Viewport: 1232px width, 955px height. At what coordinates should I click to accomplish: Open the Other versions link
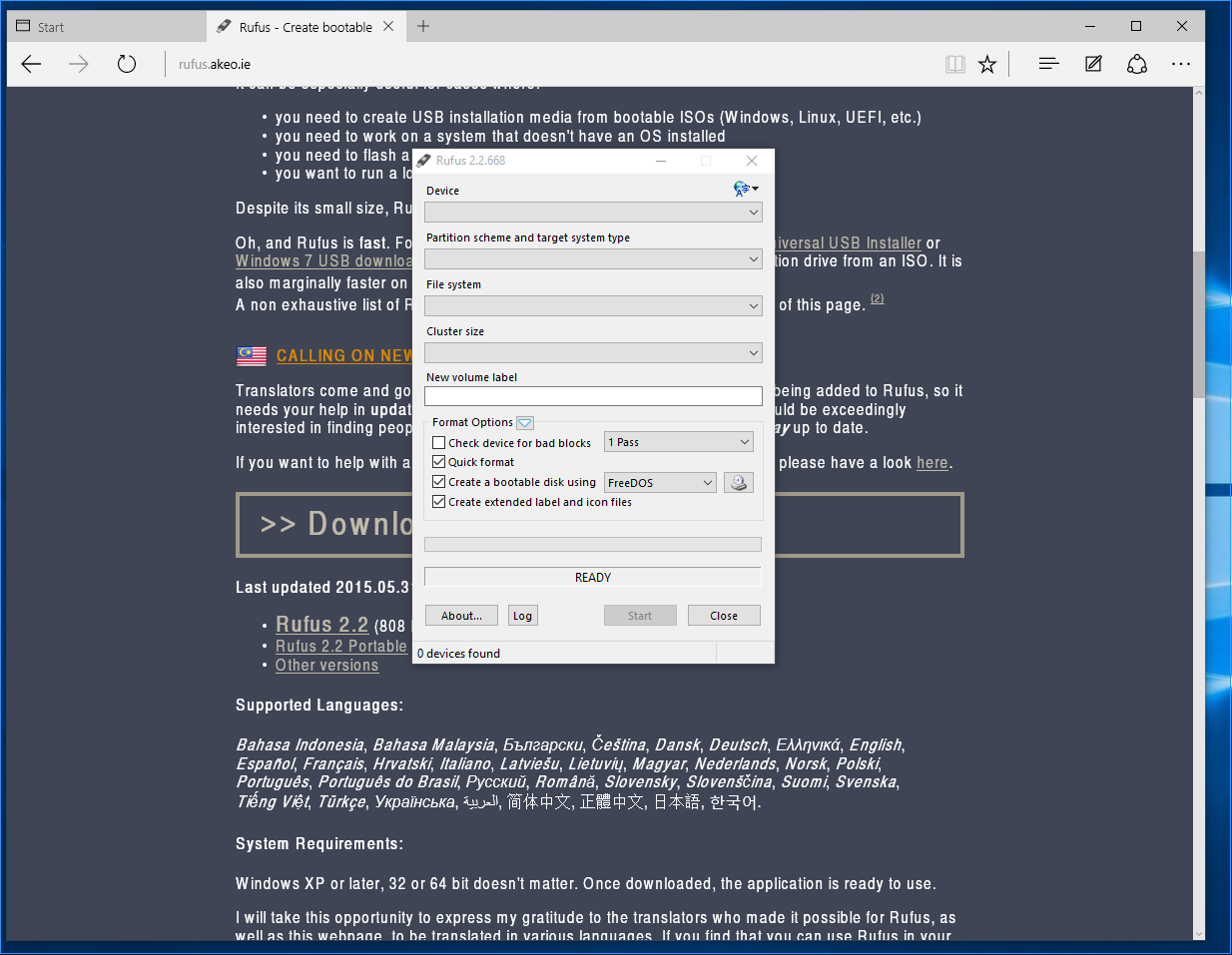[x=326, y=666]
